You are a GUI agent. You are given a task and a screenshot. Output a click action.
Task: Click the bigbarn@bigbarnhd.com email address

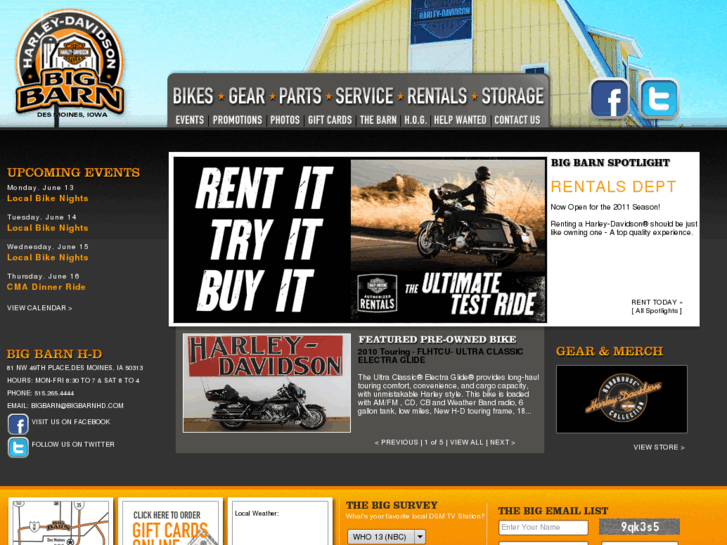[x=77, y=405]
